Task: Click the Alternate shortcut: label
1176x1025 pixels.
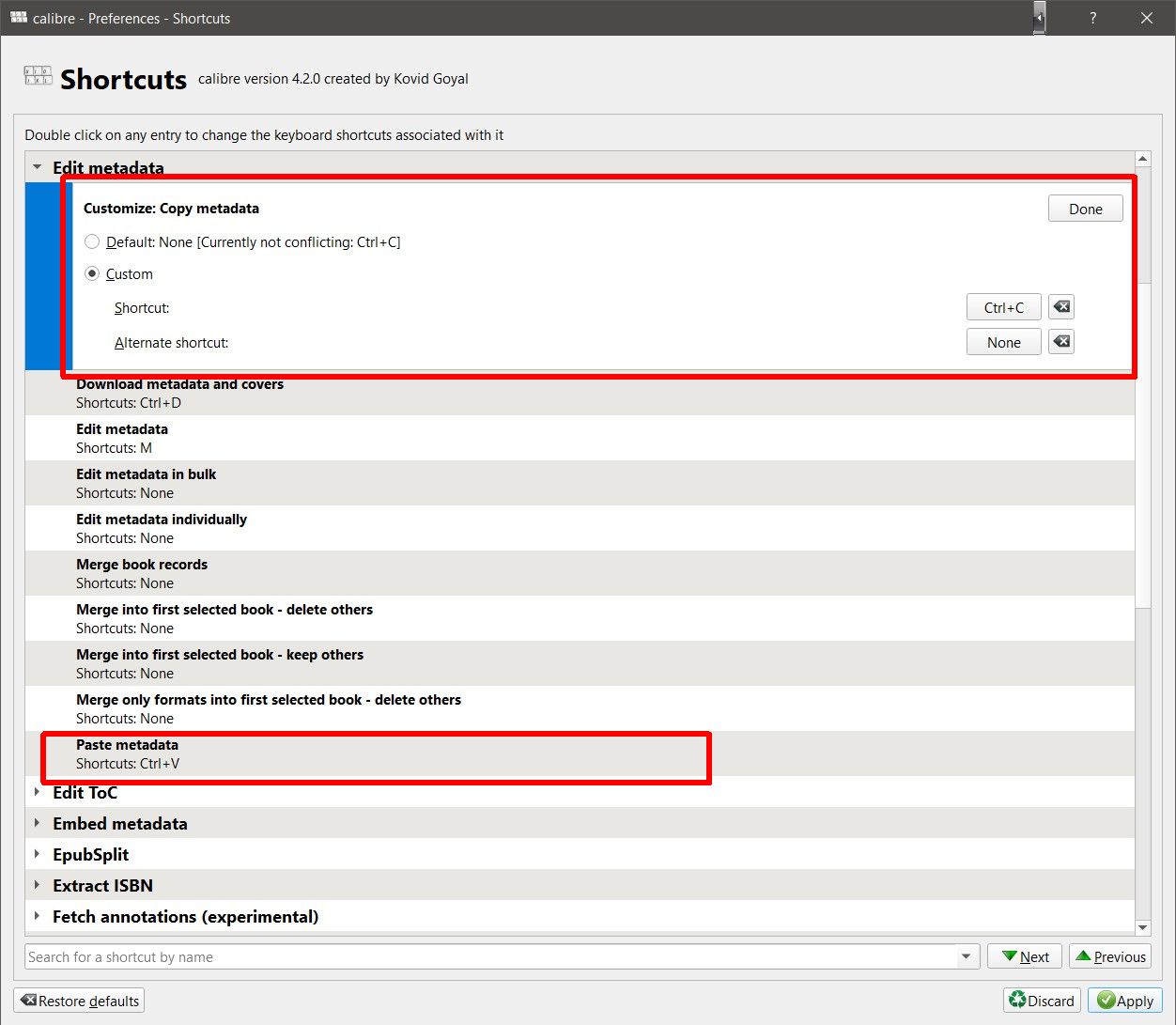Action: pyautogui.click(x=171, y=343)
